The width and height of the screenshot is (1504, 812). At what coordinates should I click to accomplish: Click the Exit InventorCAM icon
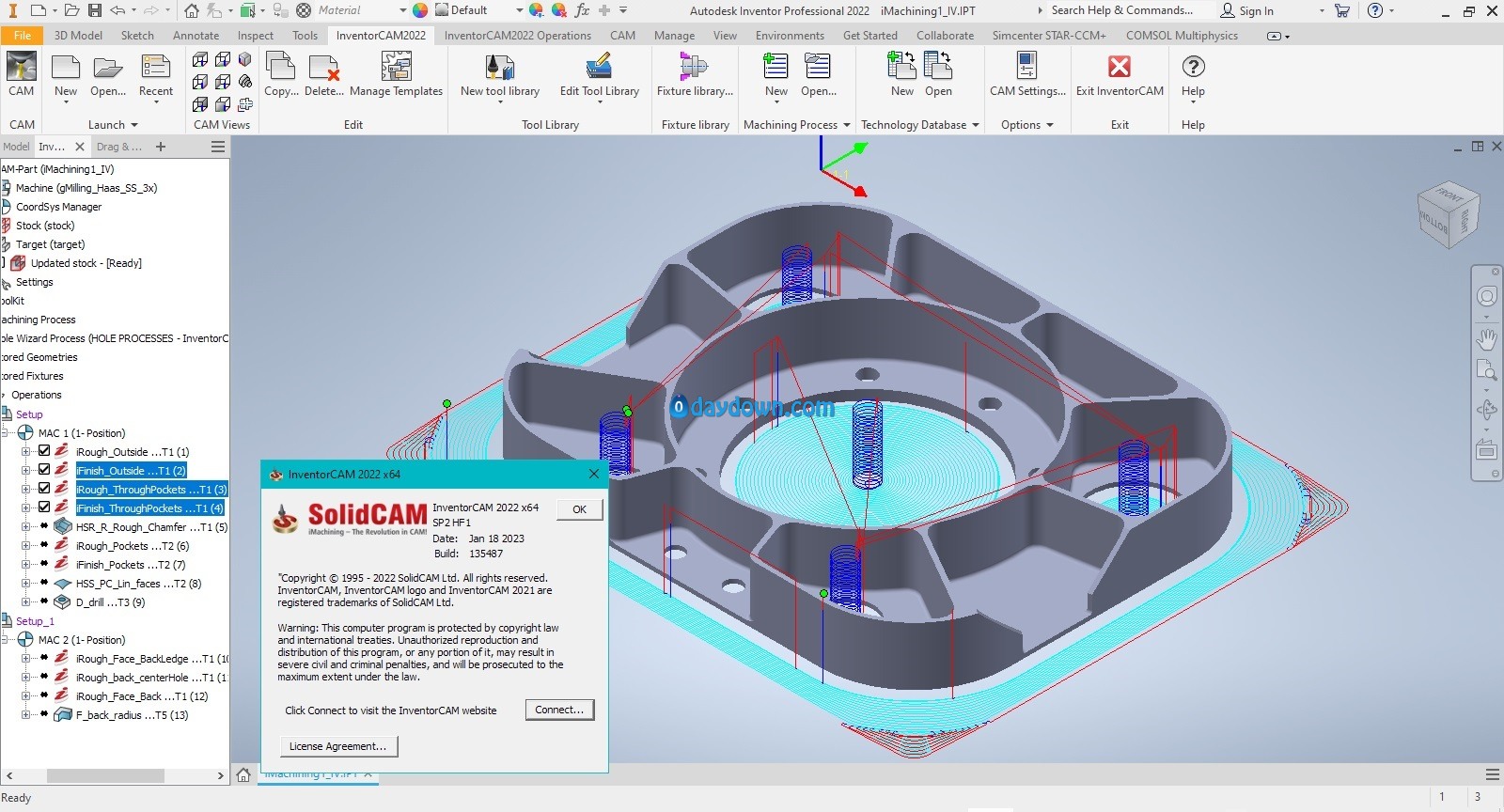coord(1120,68)
